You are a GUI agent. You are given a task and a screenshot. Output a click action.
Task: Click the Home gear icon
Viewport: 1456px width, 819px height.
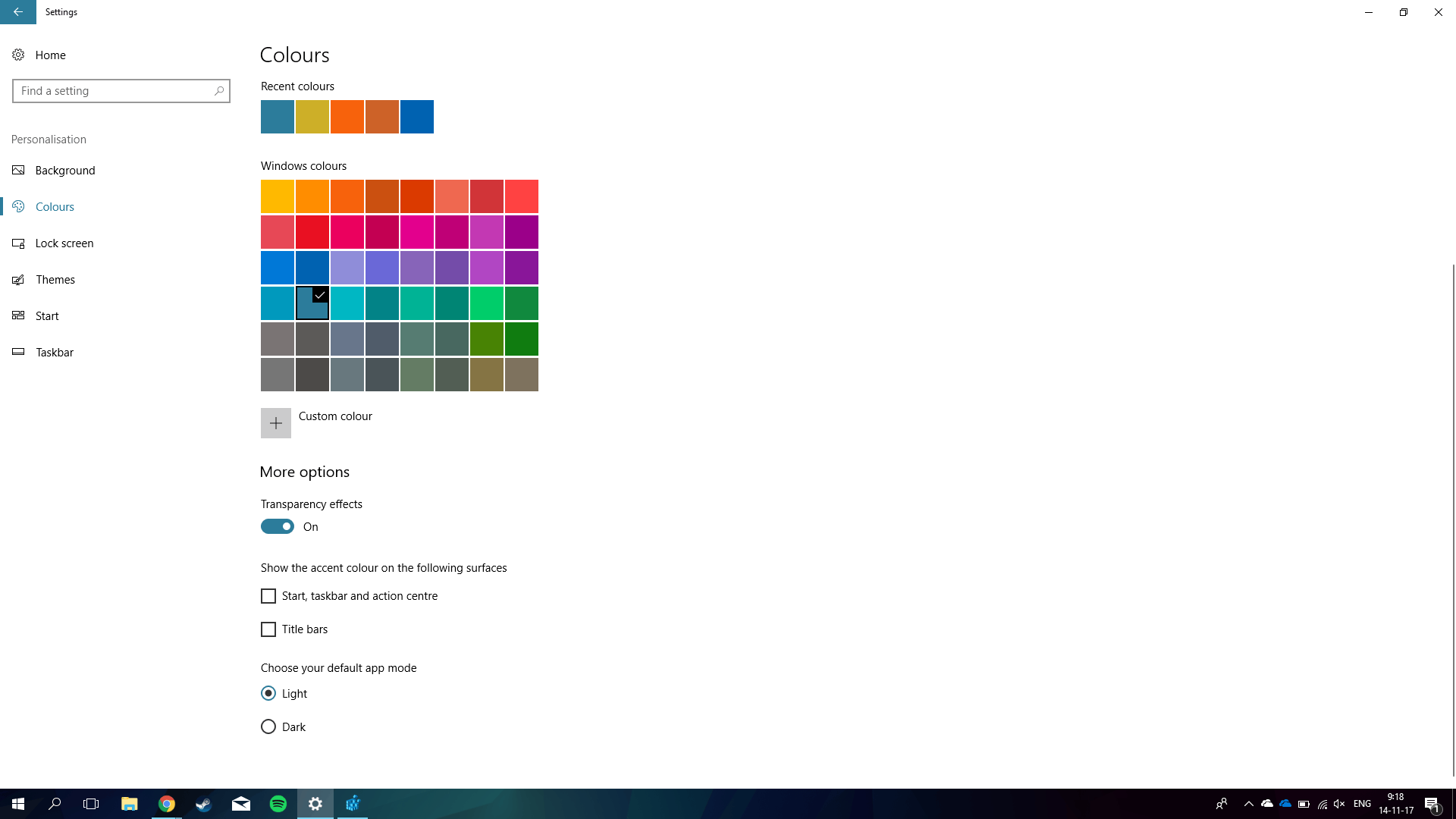(x=18, y=55)
